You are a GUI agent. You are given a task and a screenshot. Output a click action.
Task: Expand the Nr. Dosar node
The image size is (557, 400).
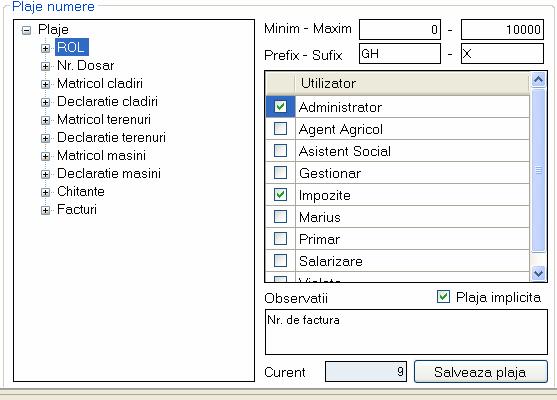(45, 66)
